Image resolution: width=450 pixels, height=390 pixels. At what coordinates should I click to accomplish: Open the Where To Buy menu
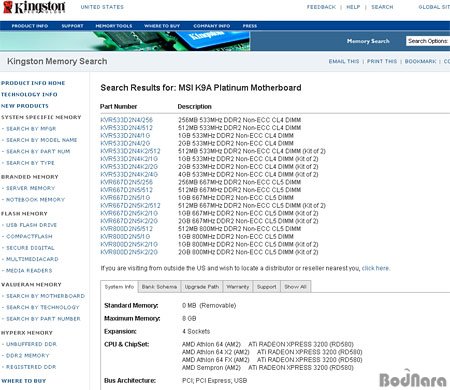(x=162, y=26)
